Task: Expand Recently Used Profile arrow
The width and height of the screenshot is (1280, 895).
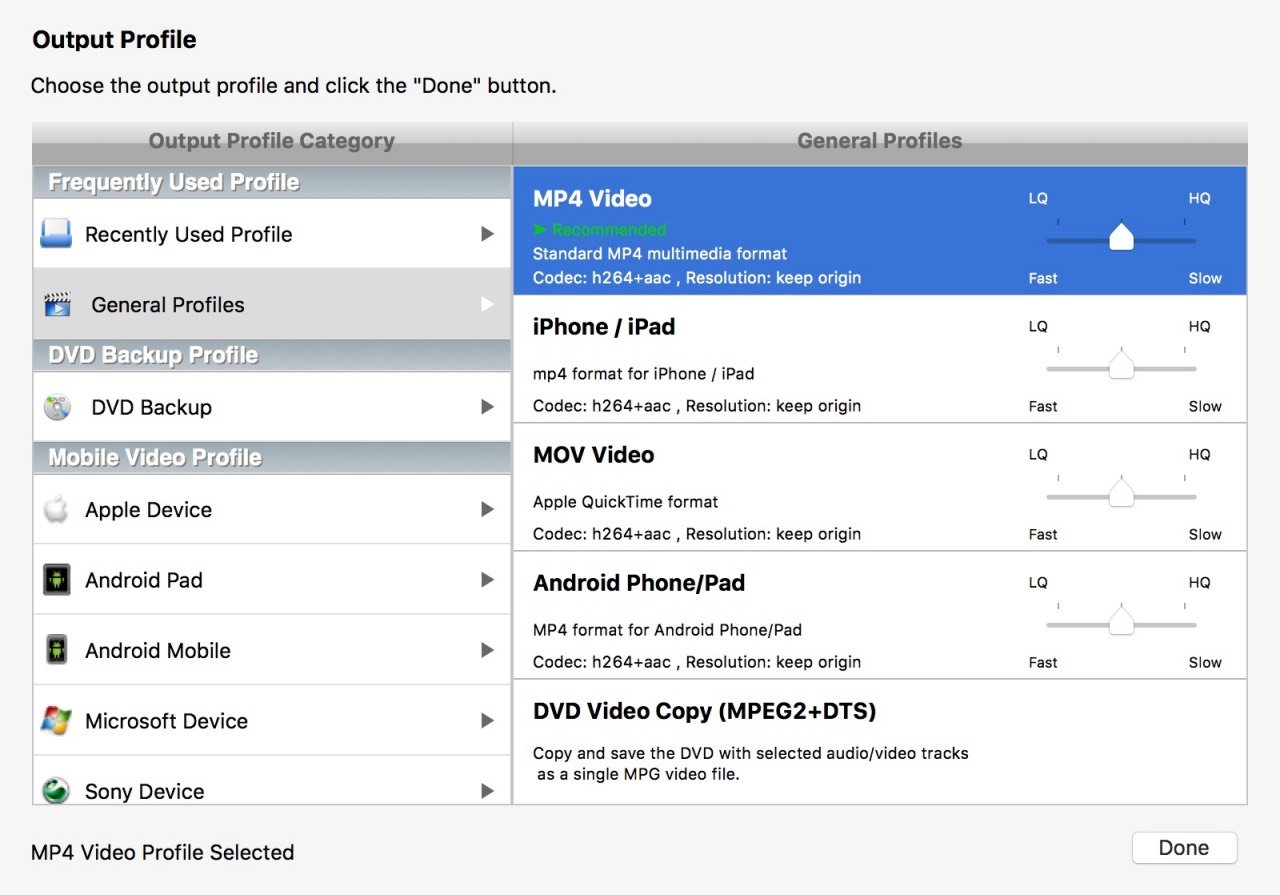Action: pyautogui.click(x=487, y=234)
